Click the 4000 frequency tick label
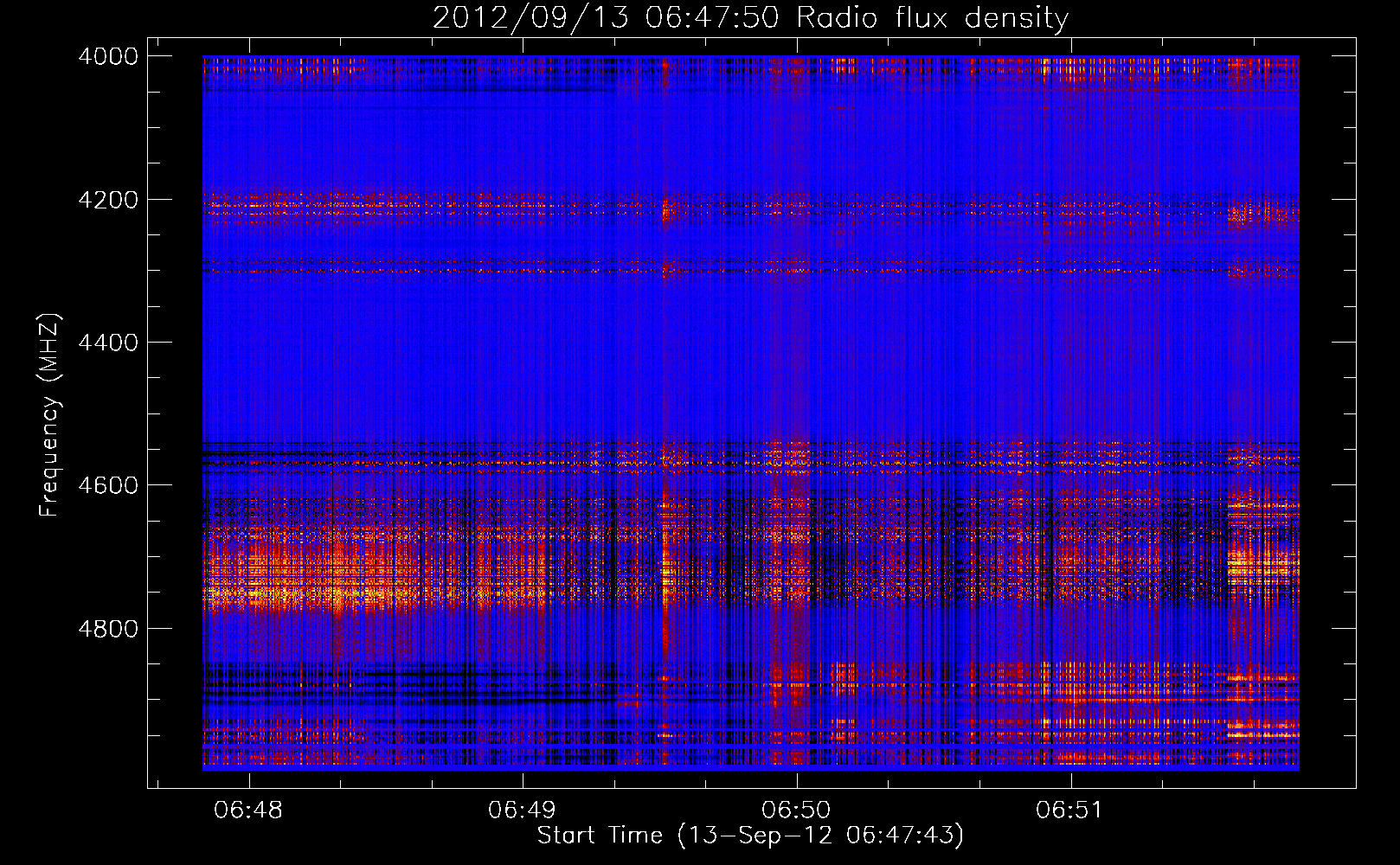The height and width of the screenshot is (865, 1400). [108, 56]
